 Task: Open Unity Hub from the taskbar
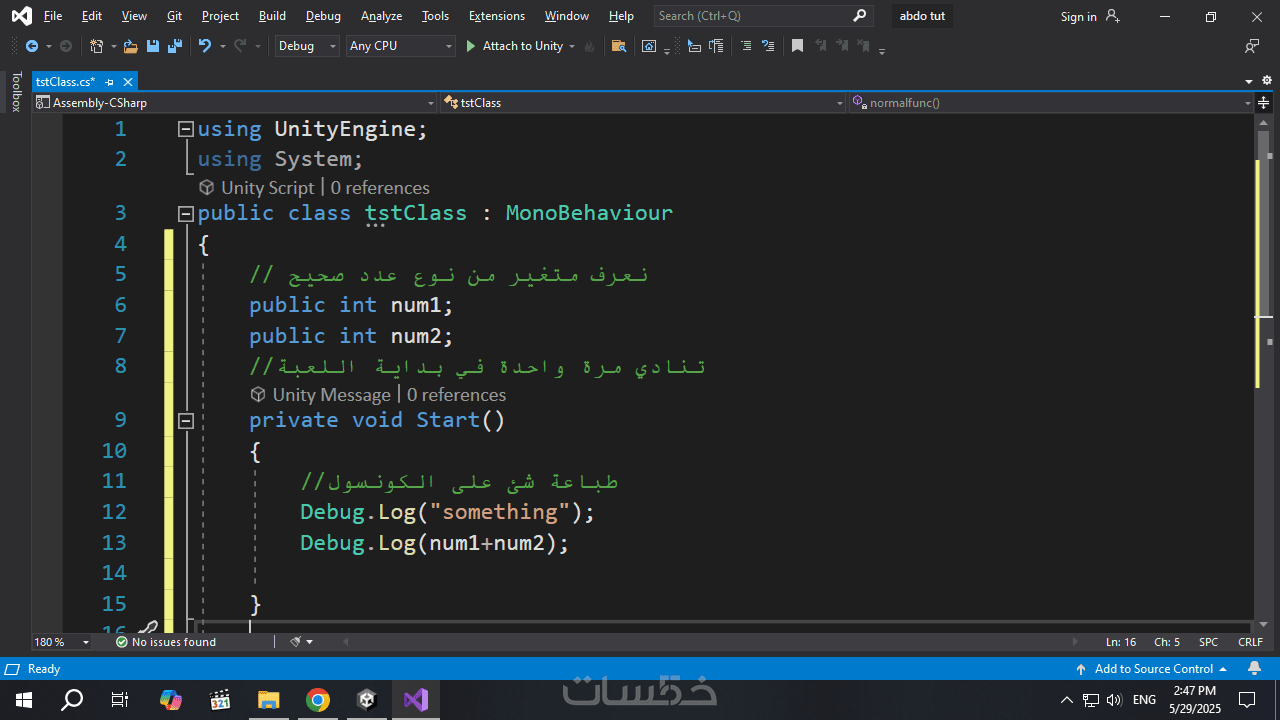click(367, 700)
